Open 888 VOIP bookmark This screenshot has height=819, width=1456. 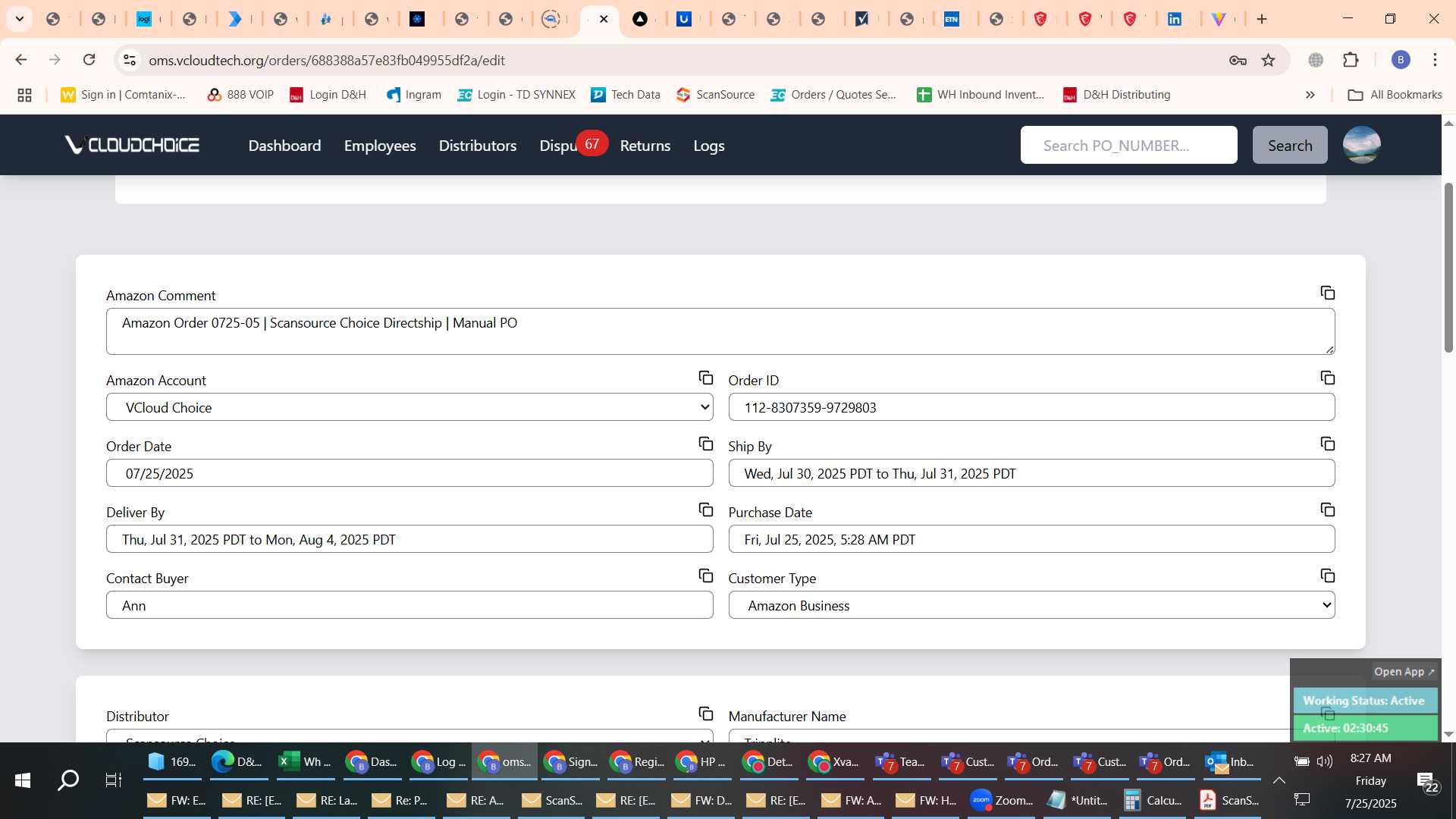tap(240, 95)
